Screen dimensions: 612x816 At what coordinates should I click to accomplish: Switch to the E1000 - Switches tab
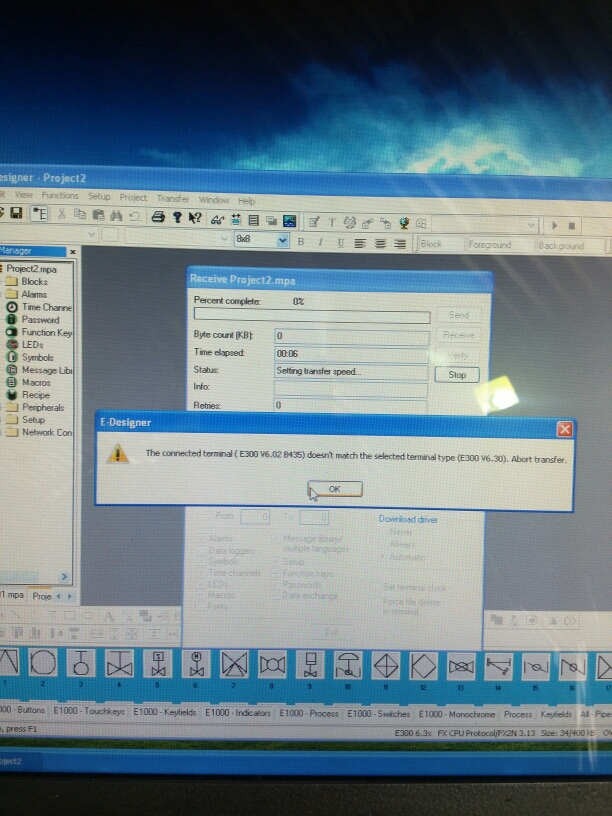click(378, 713)
